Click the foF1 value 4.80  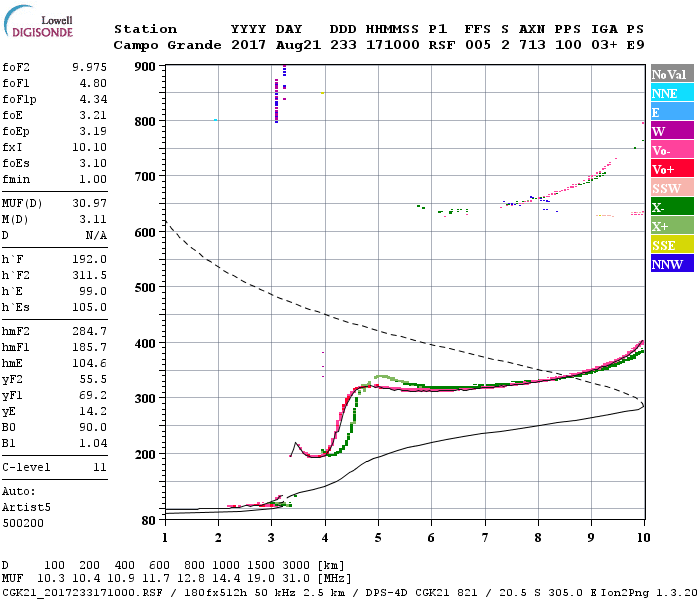pyautogui.click(x=93, y=83)
